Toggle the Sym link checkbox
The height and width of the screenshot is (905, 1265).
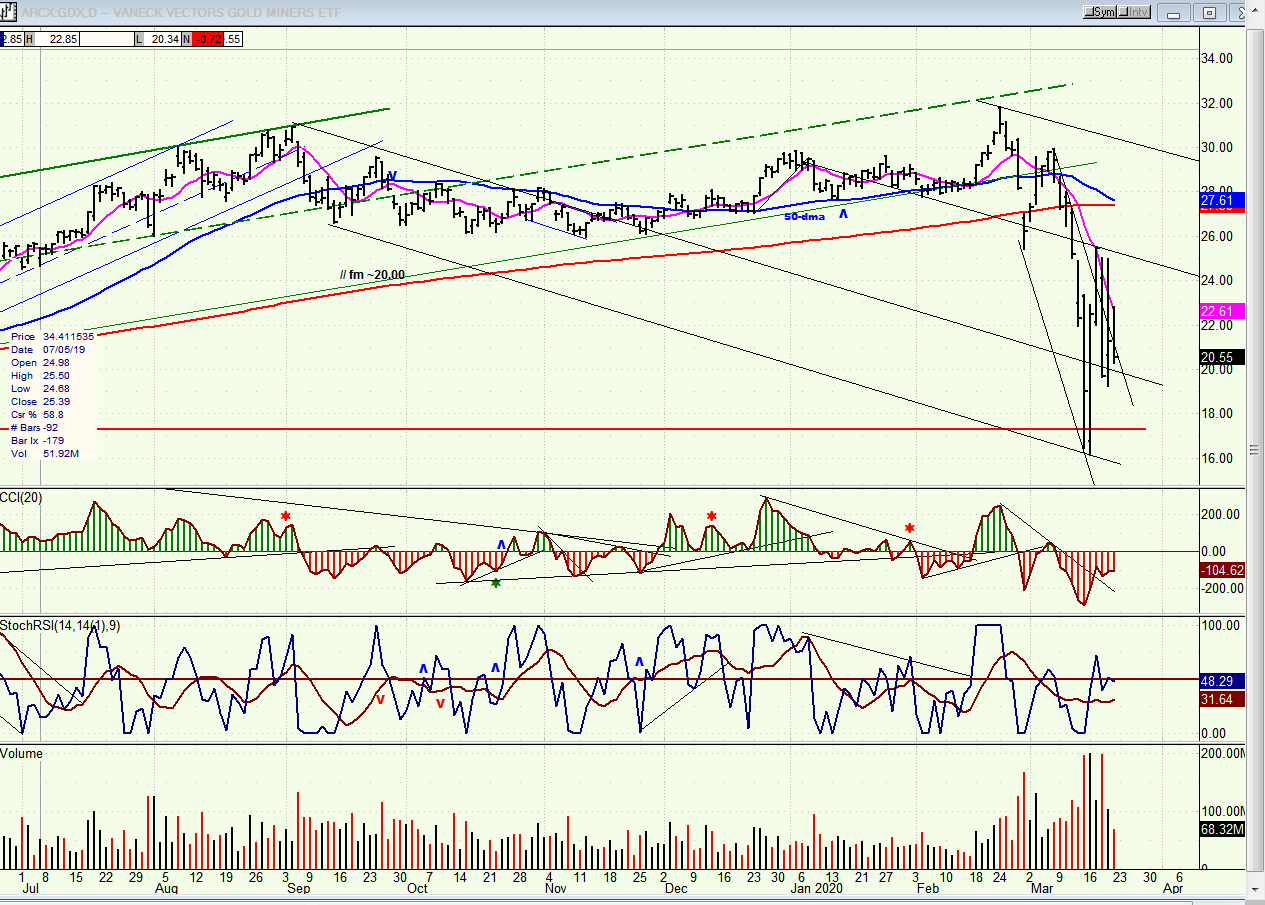[1100, 12]
